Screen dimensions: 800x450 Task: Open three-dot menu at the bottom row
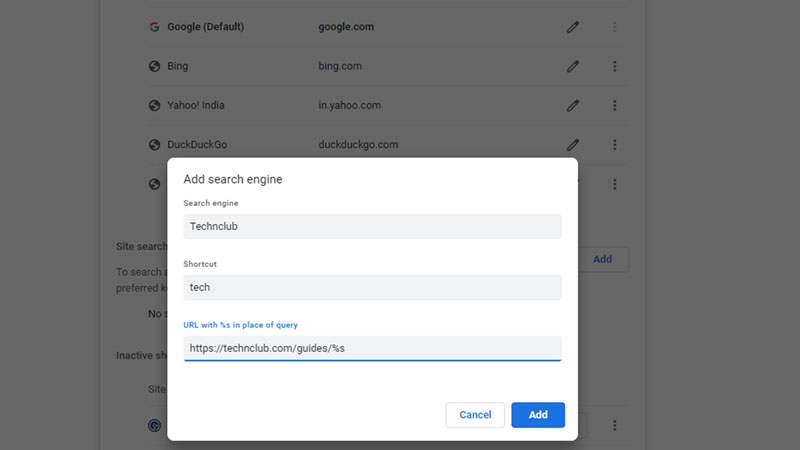click(614, 426)
